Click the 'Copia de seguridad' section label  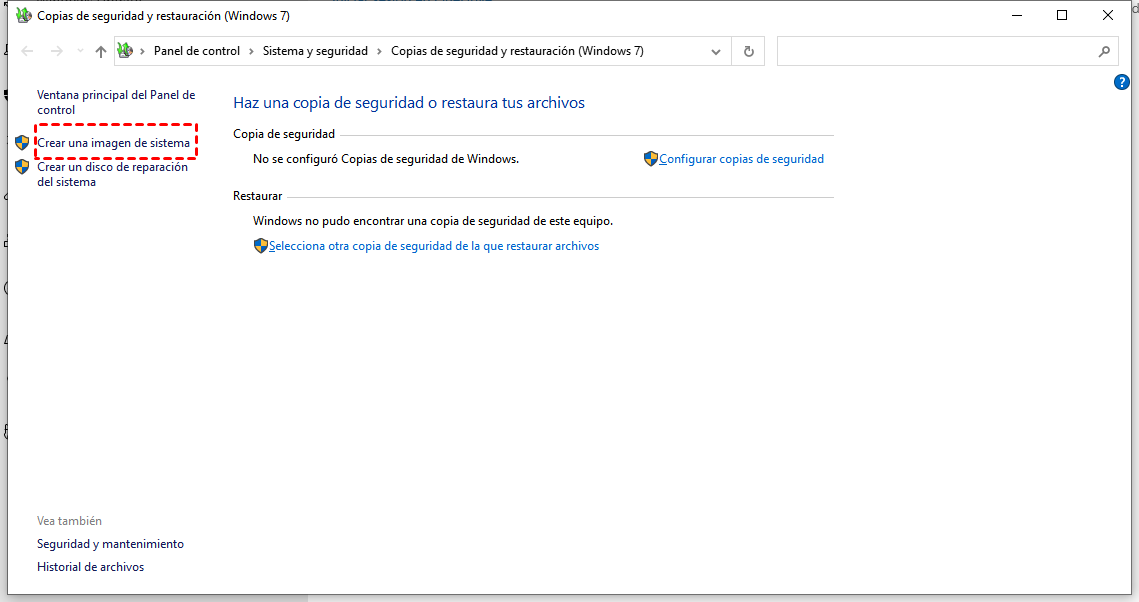click(284, 134)
